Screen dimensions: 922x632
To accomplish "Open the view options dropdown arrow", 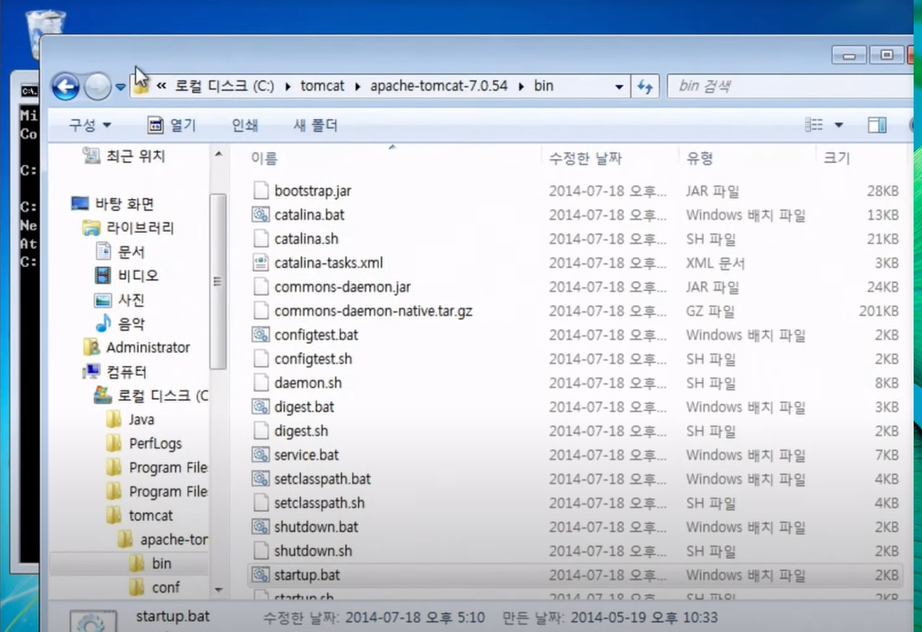I will tap(839, 125).
